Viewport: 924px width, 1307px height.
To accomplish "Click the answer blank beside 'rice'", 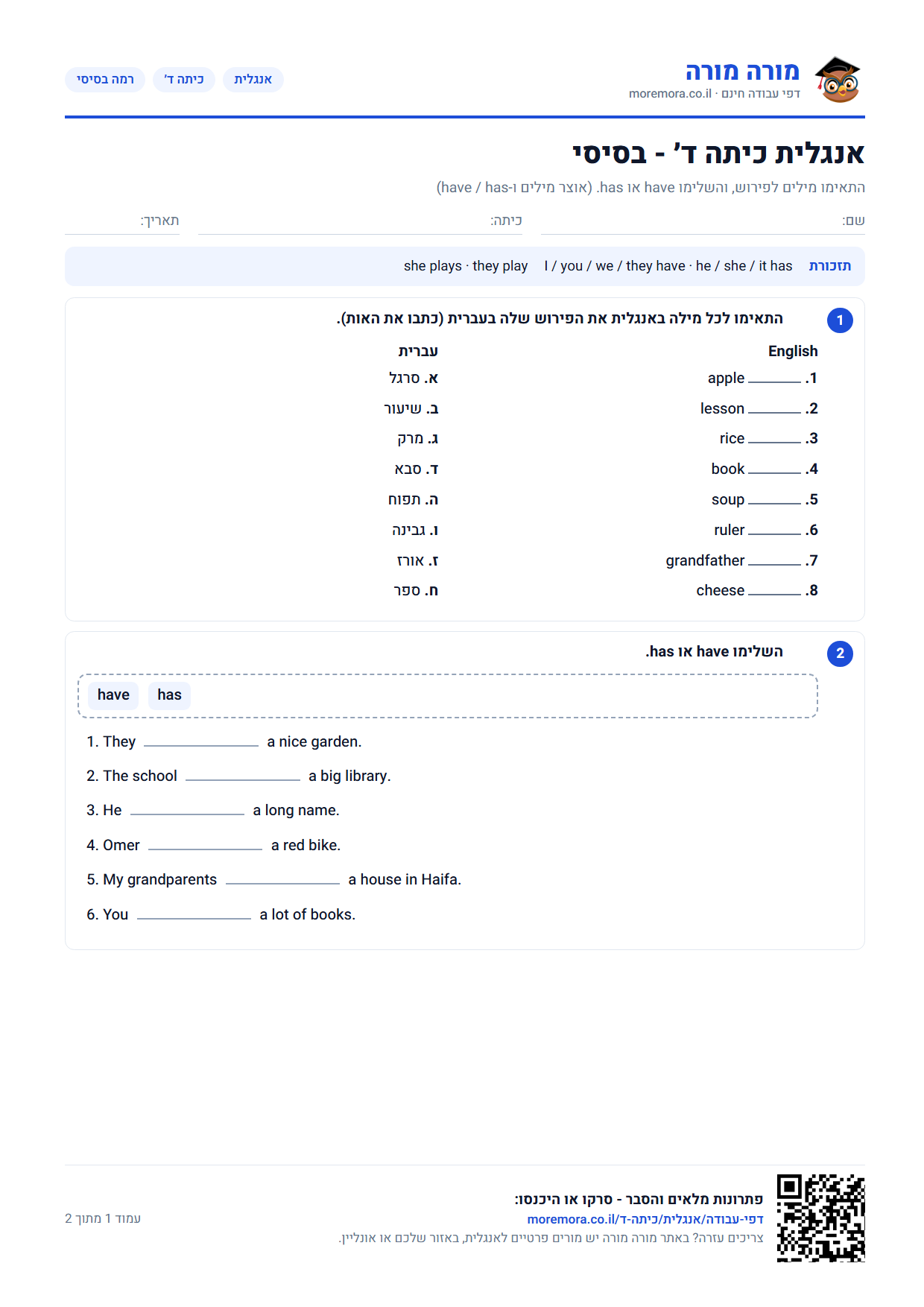I will 774,440.
